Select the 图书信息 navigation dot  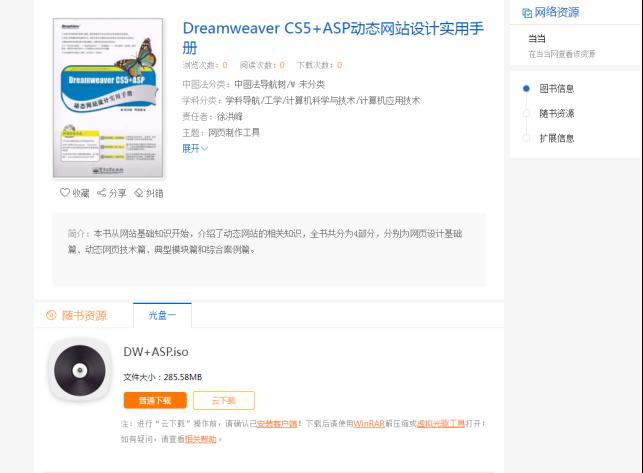tap(526, 88)
